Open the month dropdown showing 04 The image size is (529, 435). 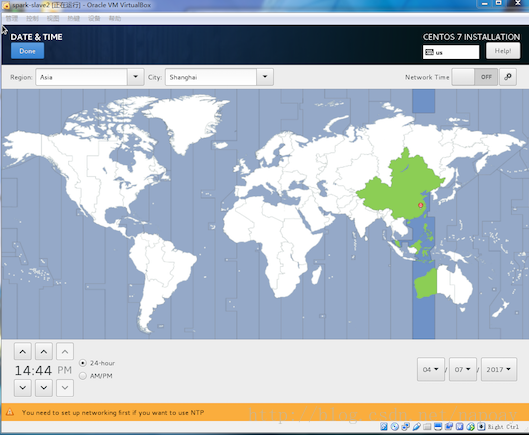point(431,369)
